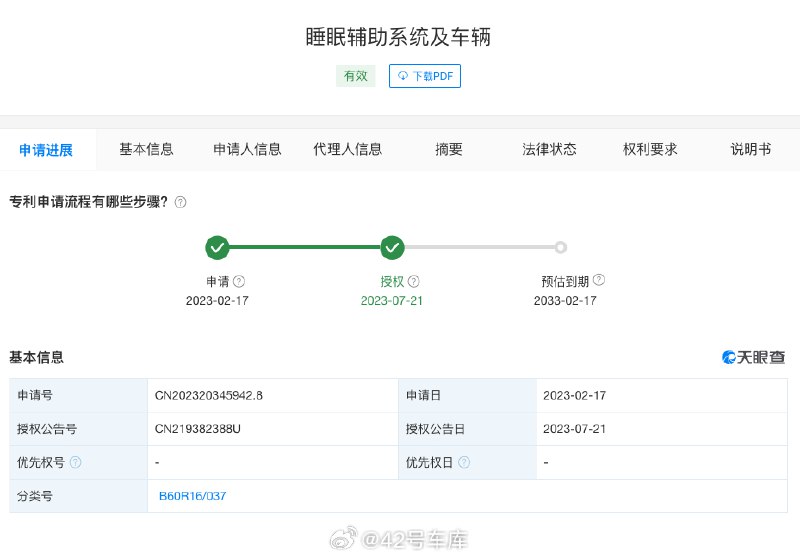Image resolution: width=800 pixels, height=558 pixels.
Task: Click the 授权公告号 table label
Action: pos(47,429)
